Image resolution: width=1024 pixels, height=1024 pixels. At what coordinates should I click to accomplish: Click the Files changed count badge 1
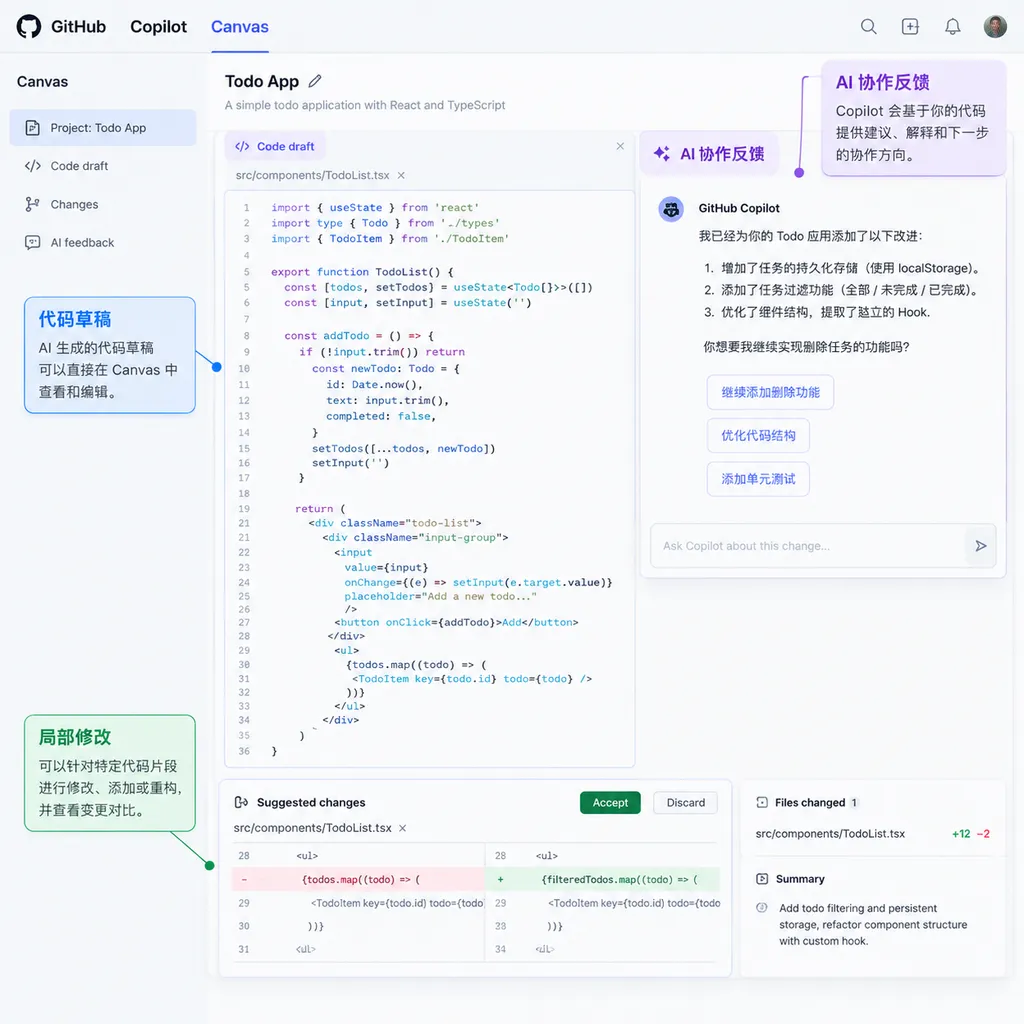tap(854, 803)
